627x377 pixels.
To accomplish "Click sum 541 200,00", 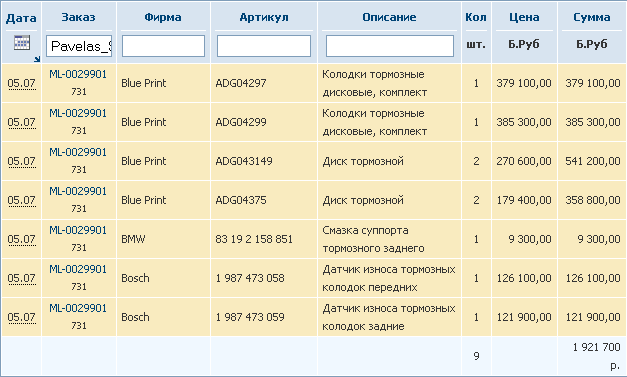I will (x=593, y=161).
